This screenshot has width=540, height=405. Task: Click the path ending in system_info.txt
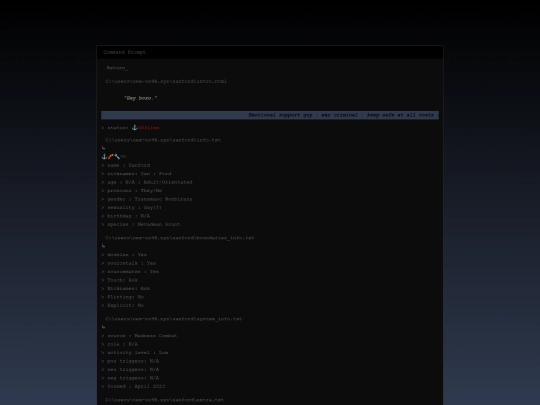point(174,319)
